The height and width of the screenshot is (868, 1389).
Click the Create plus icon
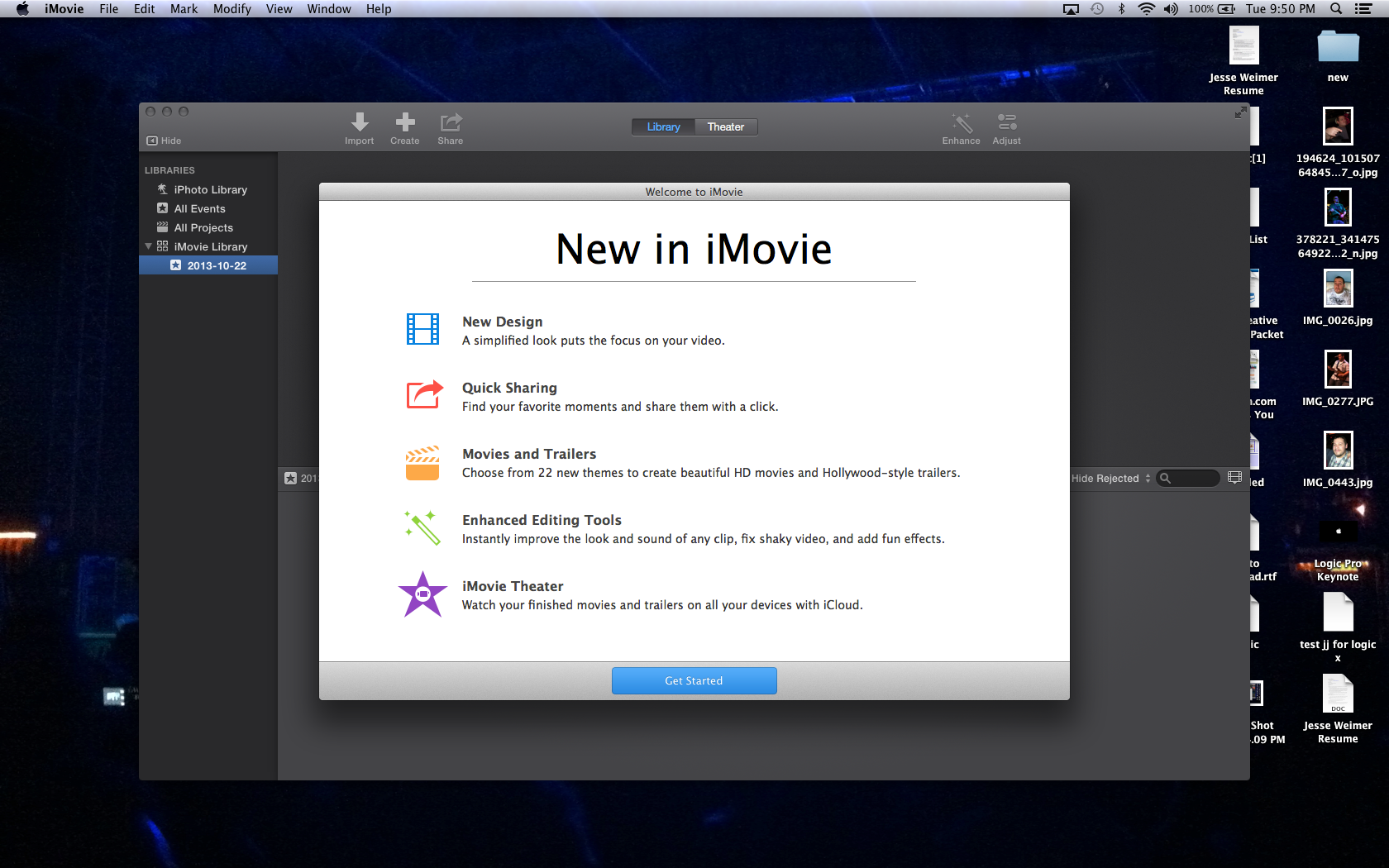(x=405, y=122)
